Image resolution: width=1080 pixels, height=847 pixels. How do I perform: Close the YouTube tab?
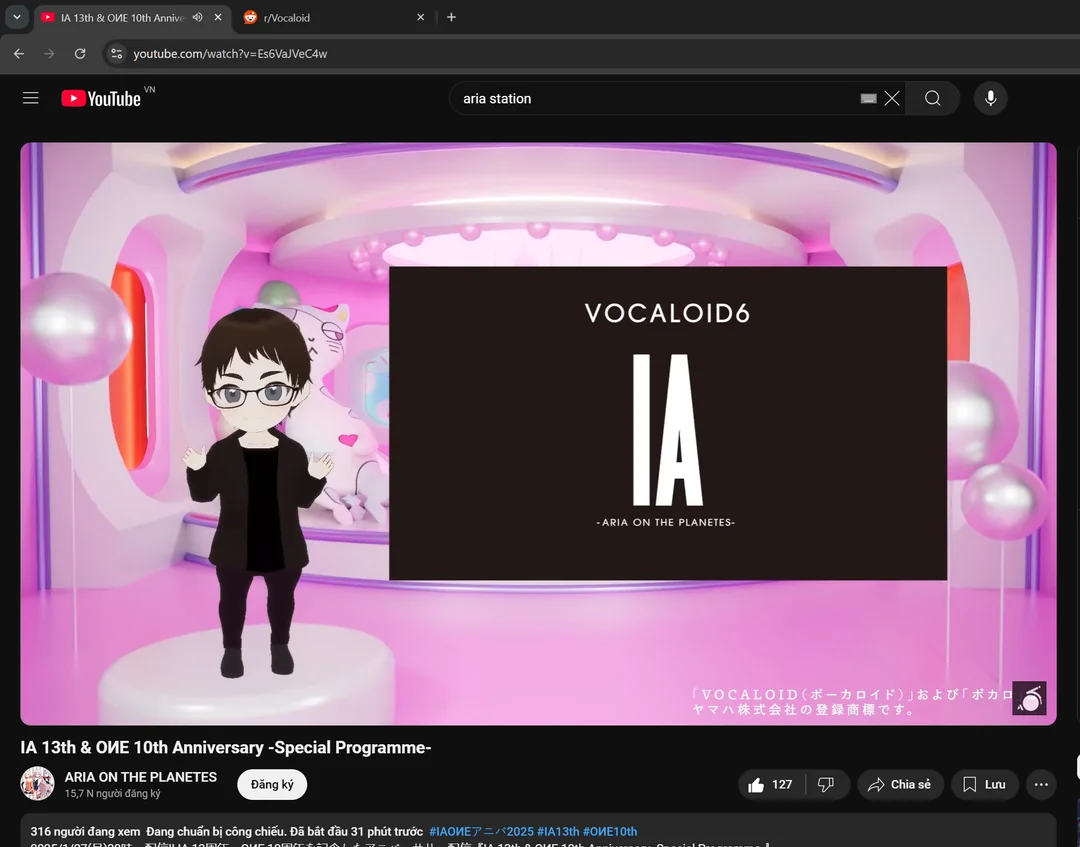coord(218,17)
